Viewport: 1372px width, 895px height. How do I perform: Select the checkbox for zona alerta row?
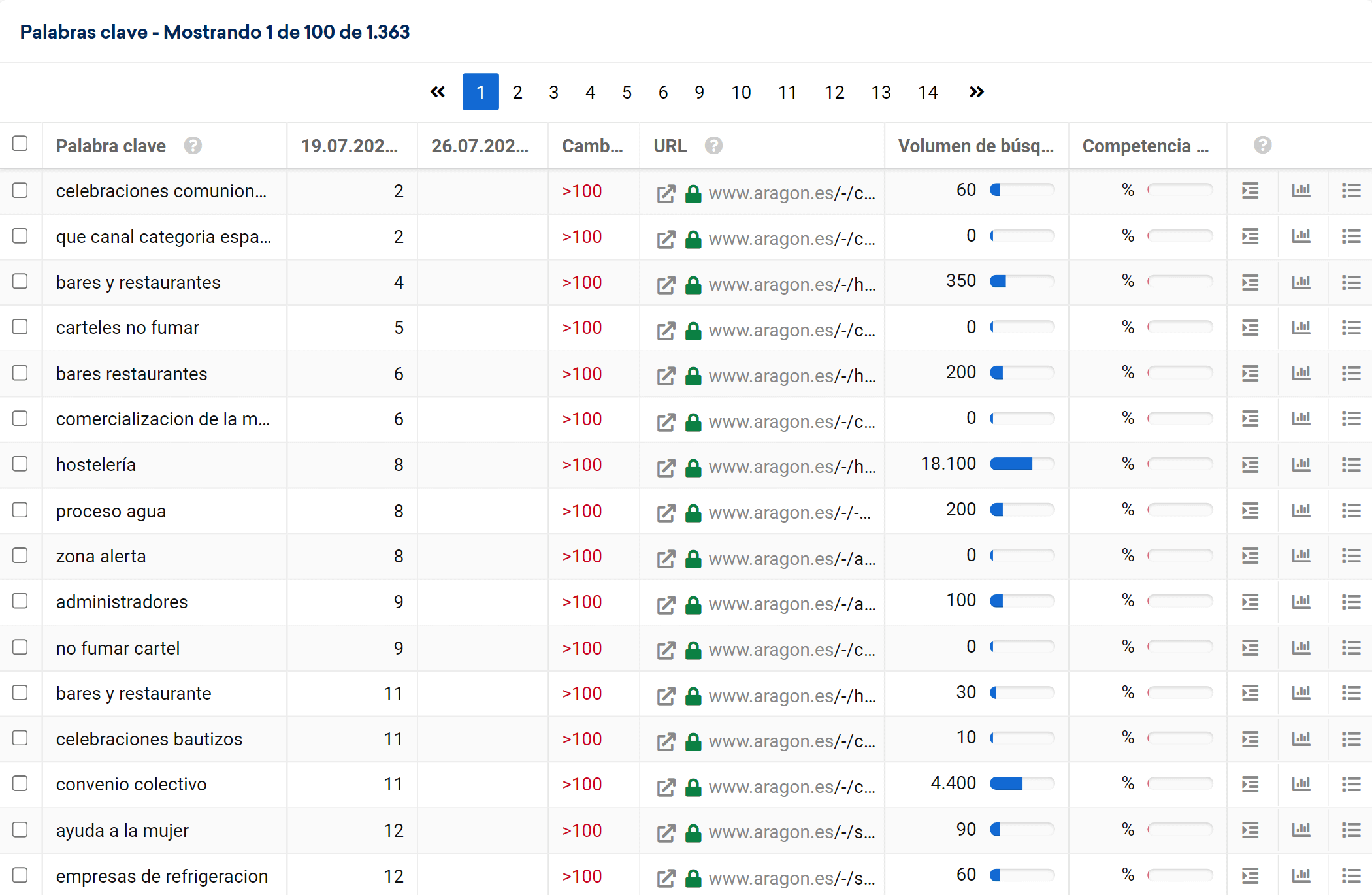(20, 555)
